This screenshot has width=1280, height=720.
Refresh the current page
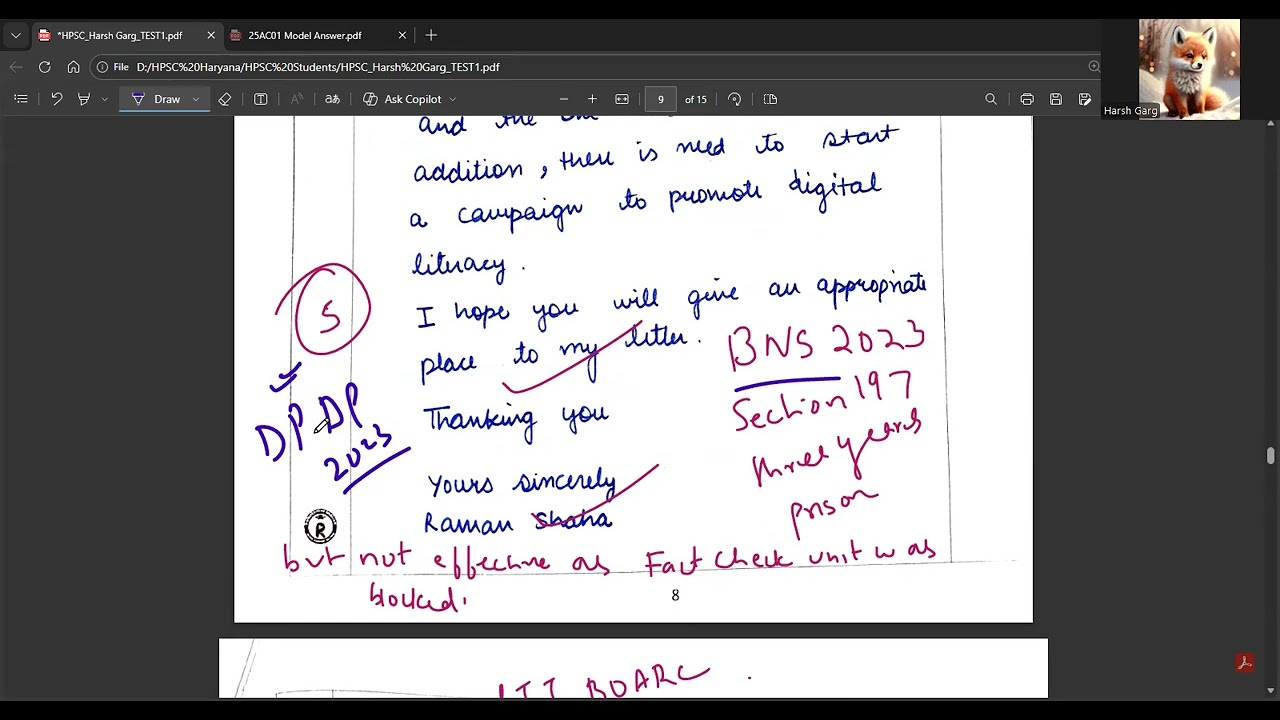pyautogui.click(x=44, y=67)
